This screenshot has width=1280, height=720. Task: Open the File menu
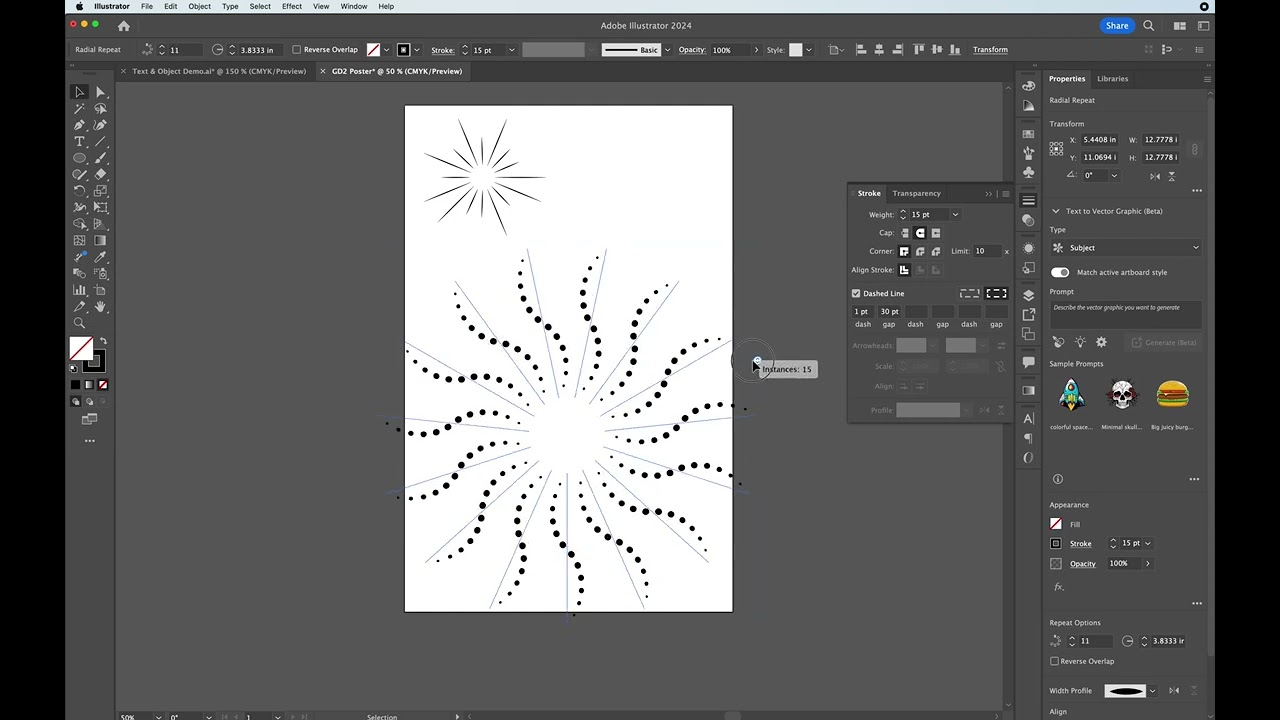pyautogui.click(x=147, y=6)
